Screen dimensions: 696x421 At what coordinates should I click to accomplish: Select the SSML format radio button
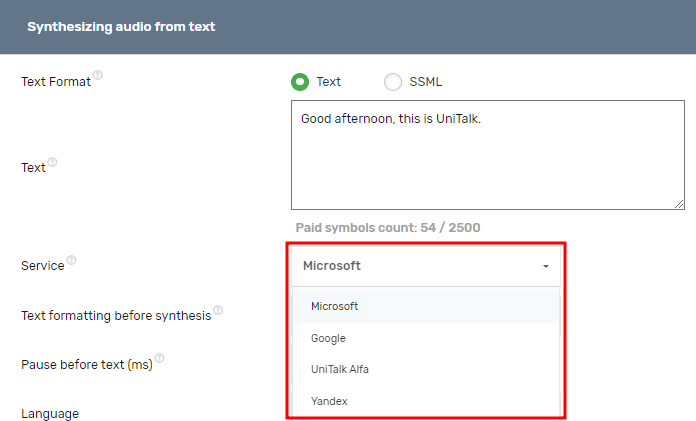point(393,82)
